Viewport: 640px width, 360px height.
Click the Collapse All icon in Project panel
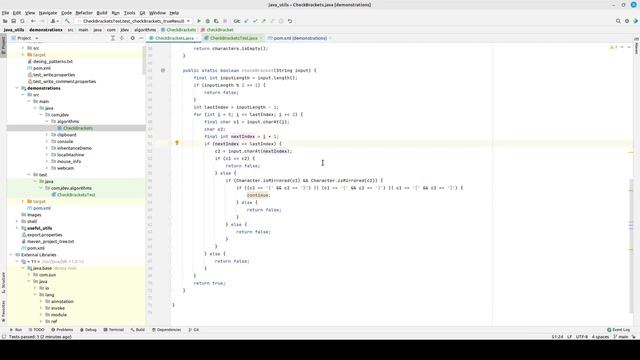[122, 38]
